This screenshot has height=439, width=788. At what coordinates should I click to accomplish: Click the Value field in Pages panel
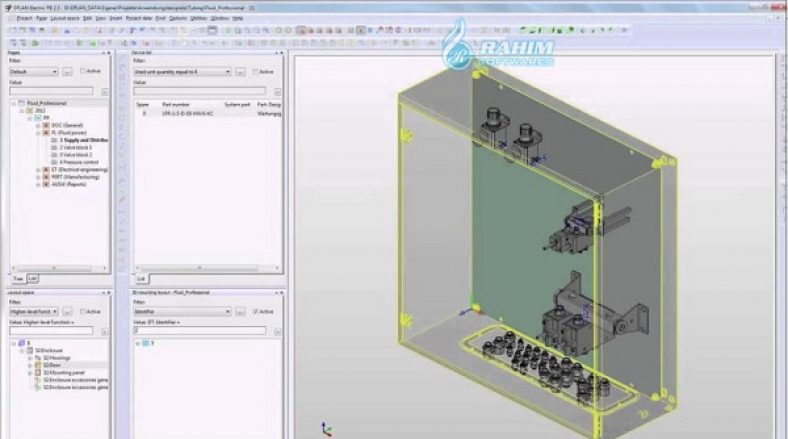[51, 91]
